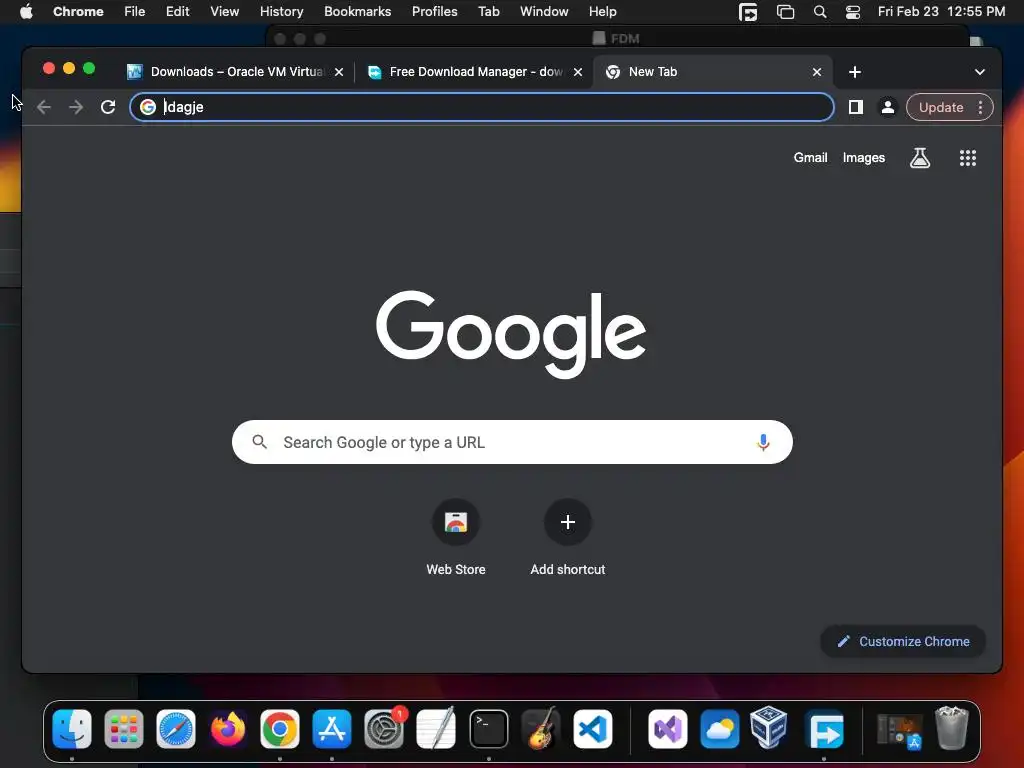This screenshot has height=768, width=1024.
Task: Reload the current page
Action: pyautogui.click(x=108, y=107)
